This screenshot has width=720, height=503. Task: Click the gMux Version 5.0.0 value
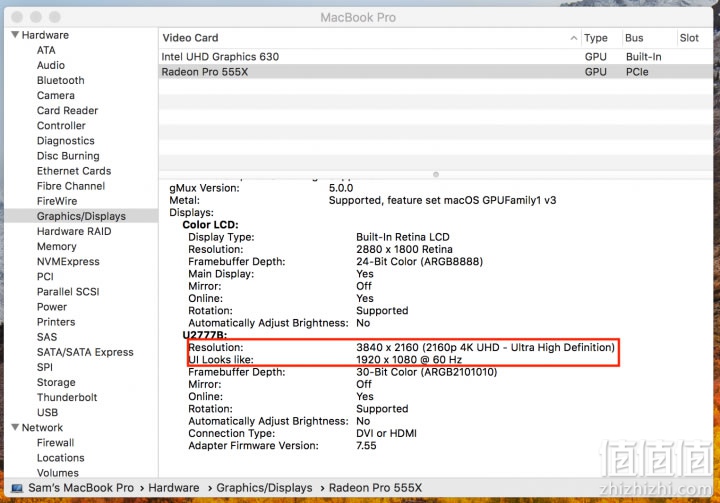(341, 188)
